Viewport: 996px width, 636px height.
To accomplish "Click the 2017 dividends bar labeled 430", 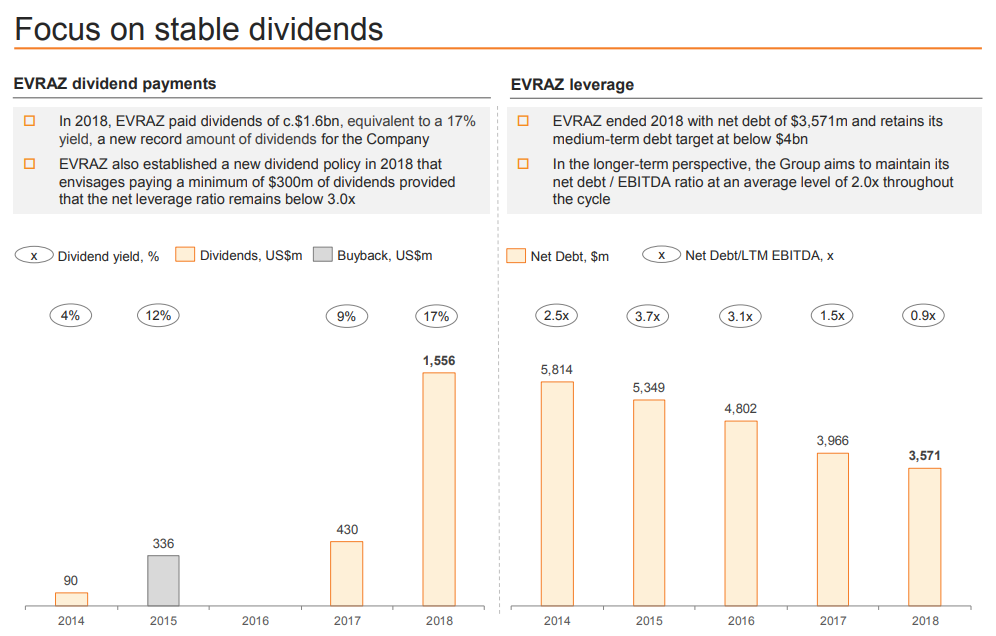I will 347,574.
